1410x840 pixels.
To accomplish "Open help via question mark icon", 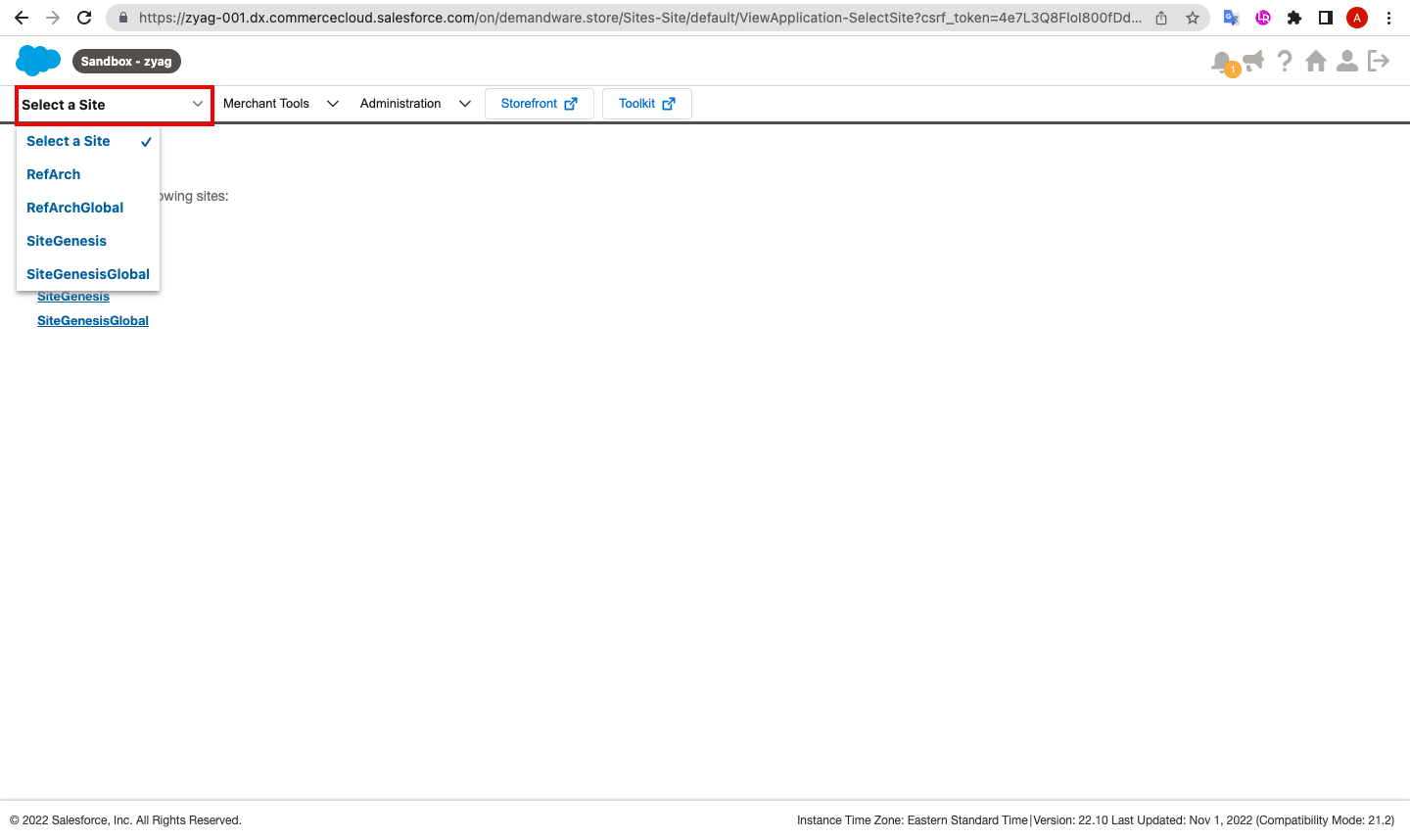I will pos(1285,62).
